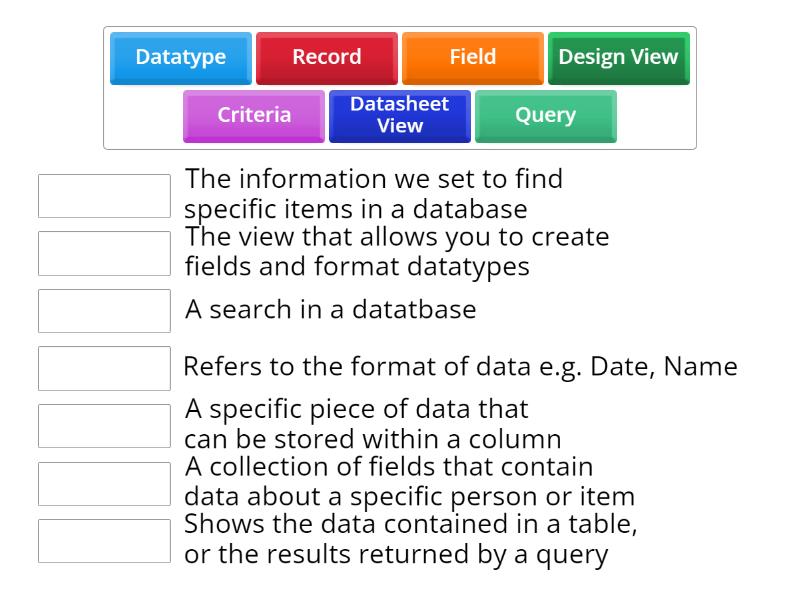Select the Datatype word tile
Viewport: 800px width, 600px height.
click(180, 57)
